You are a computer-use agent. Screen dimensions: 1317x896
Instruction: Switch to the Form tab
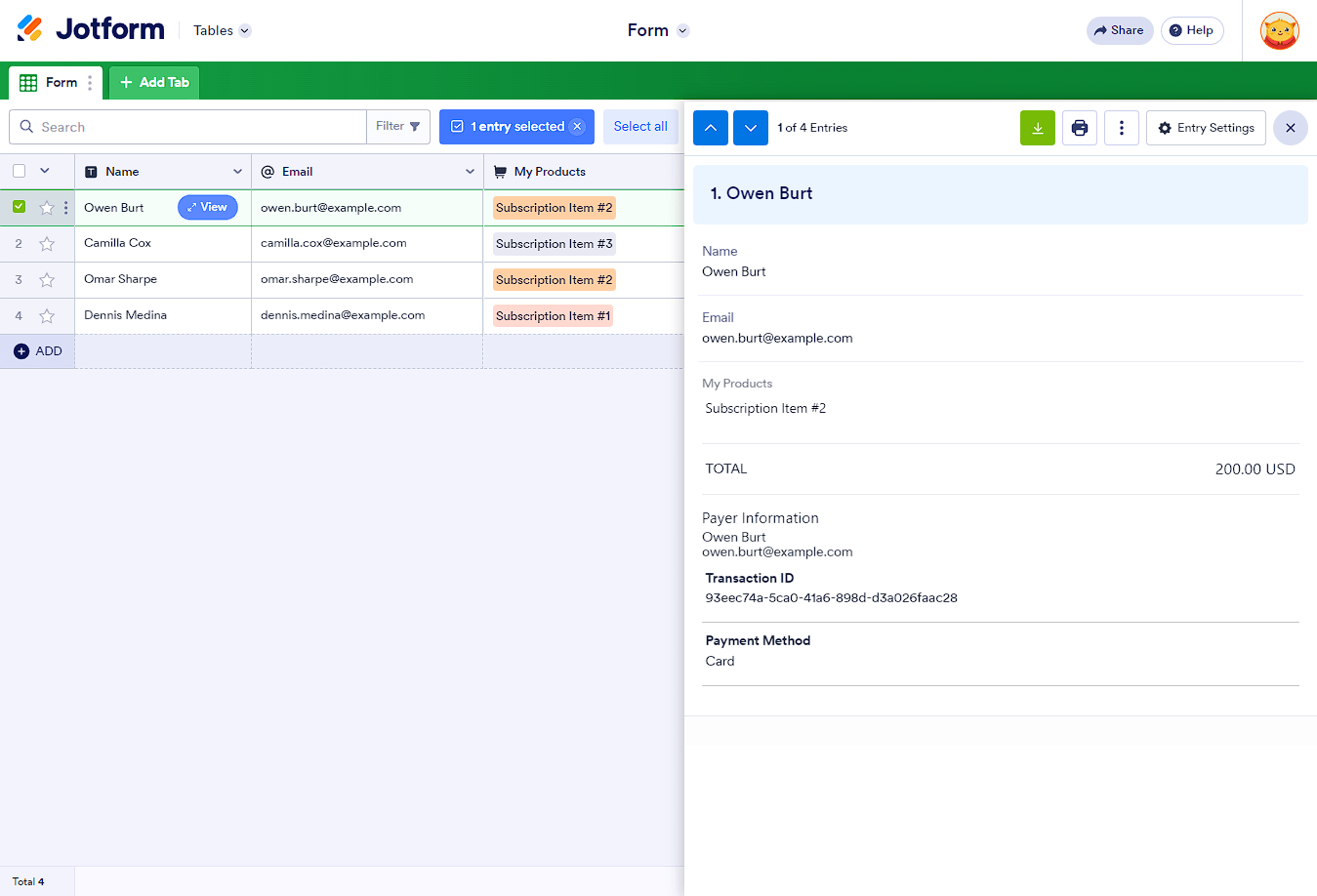point(56,83)
